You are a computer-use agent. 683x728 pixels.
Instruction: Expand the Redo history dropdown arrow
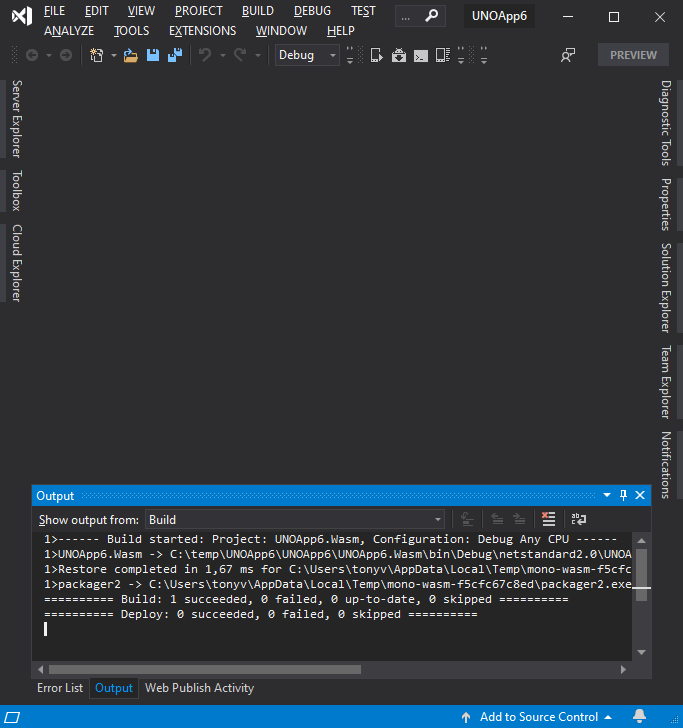(x=258, y=56)
